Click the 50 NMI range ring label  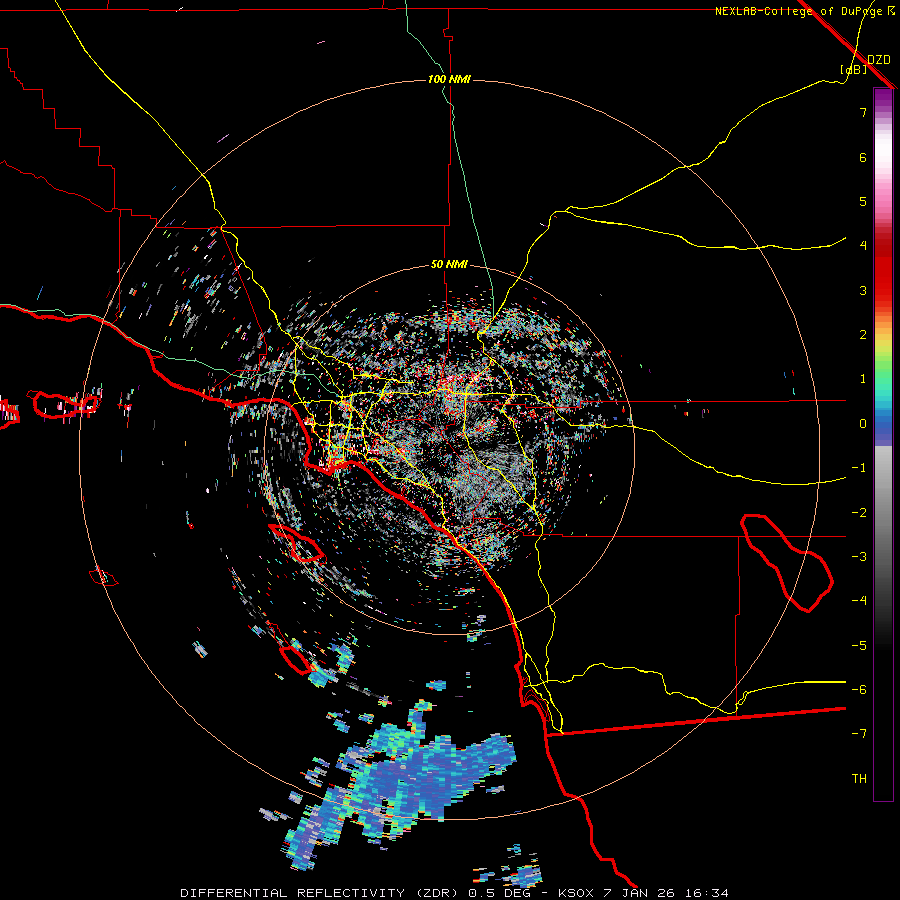[x=449, y=265]
